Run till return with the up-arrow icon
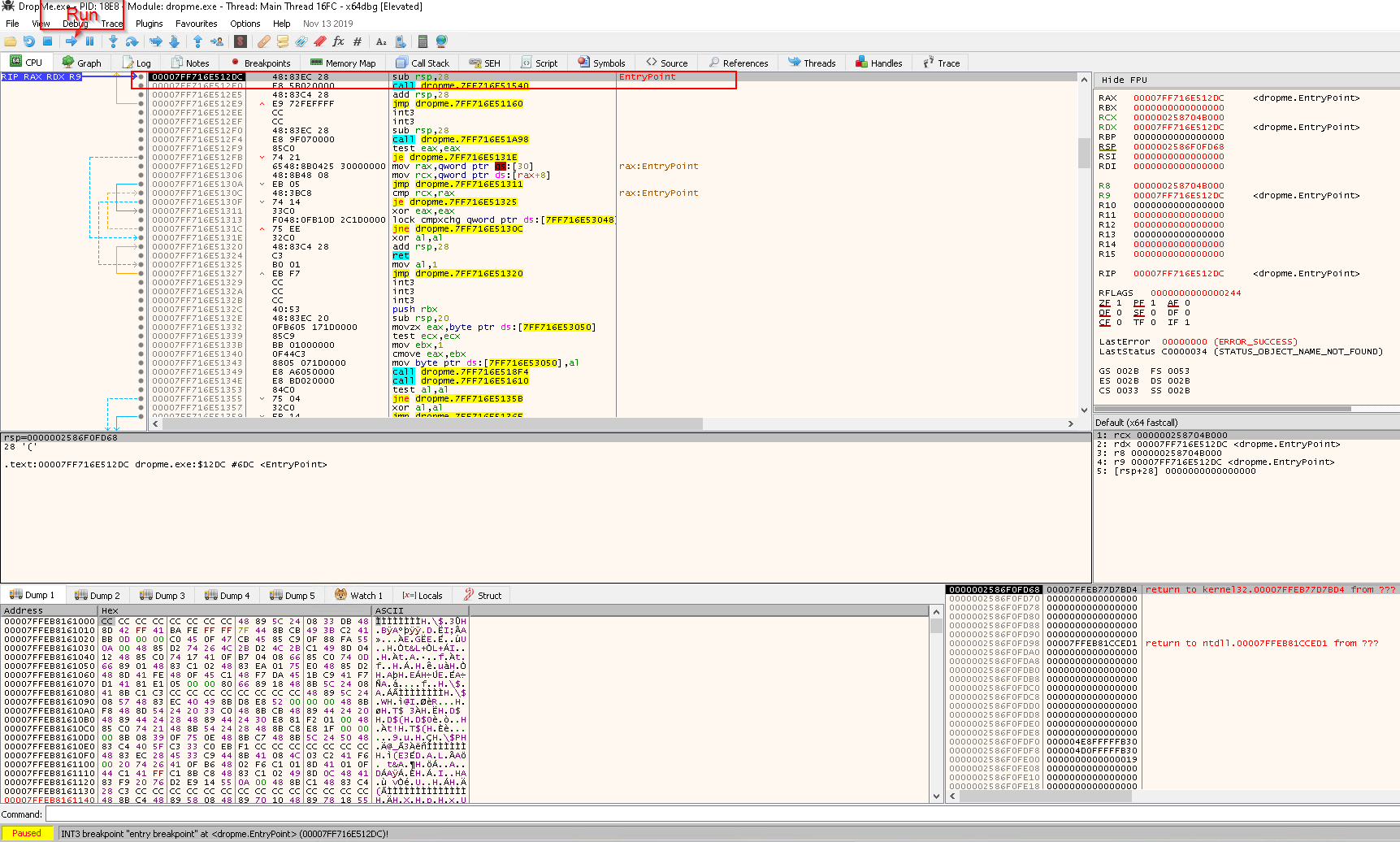The width and height of the screenshot is (1400, 842). tap(197, 41)
